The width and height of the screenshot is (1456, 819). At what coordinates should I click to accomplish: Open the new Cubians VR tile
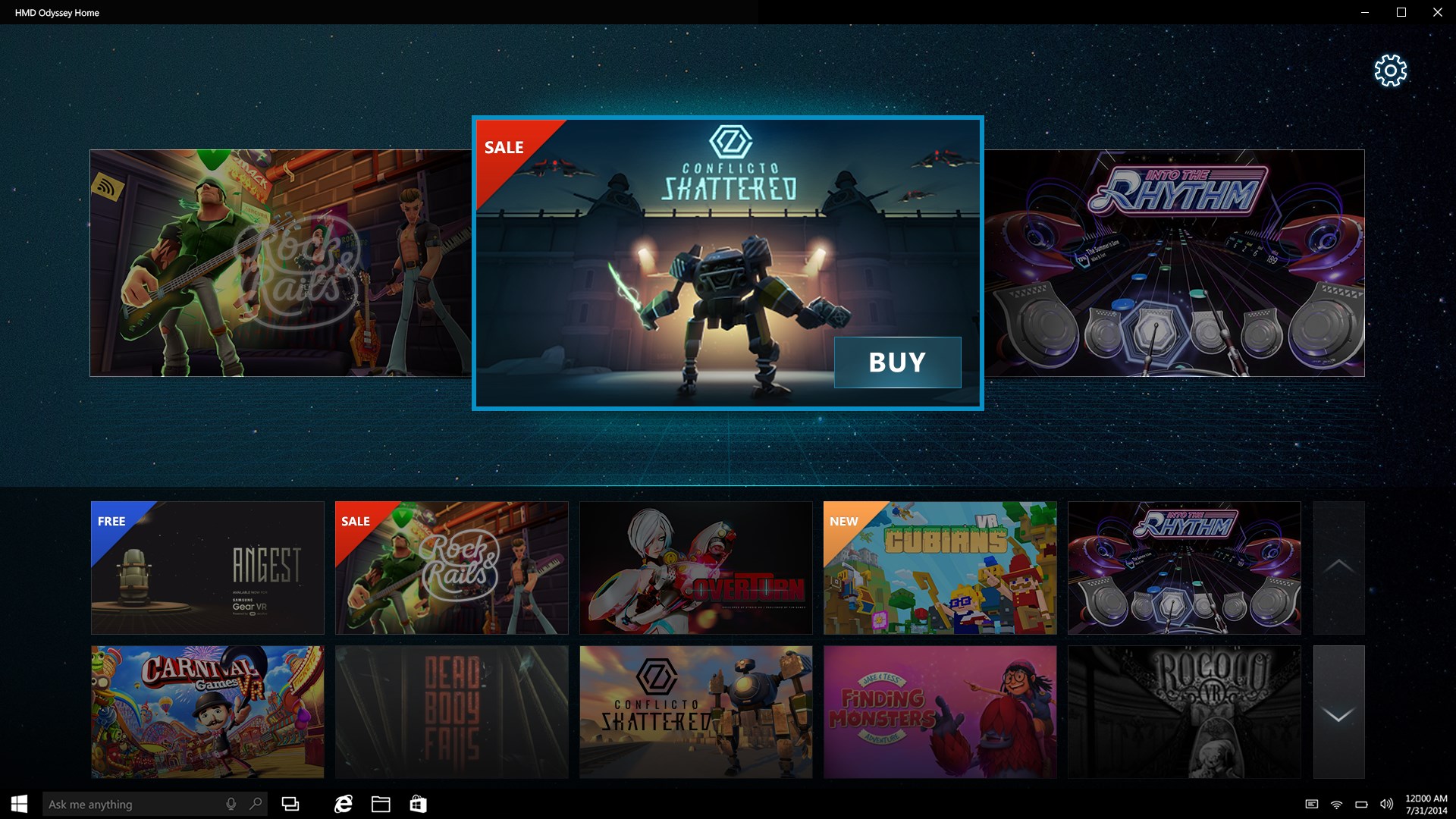click(940, 567)
